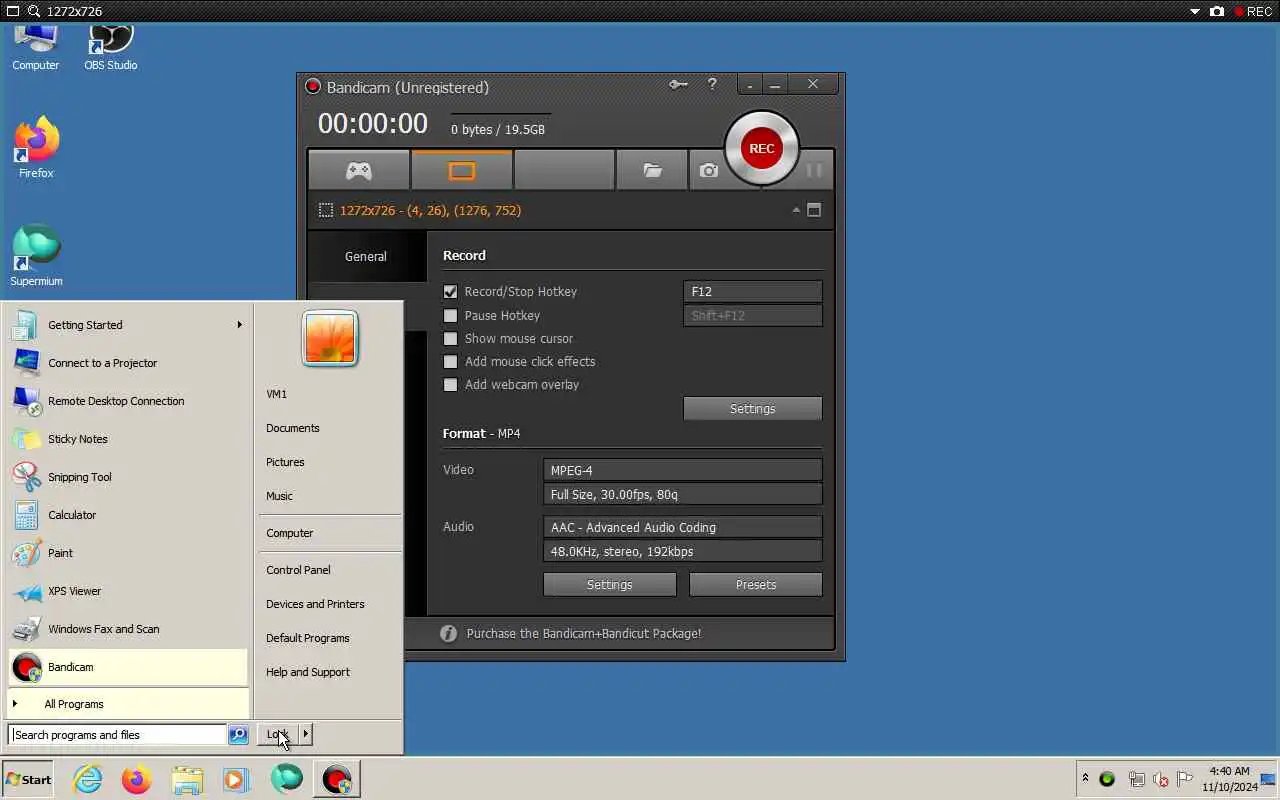Click the F12 hotkey field
1280x800 pixels.
click(x=753, y=292)
